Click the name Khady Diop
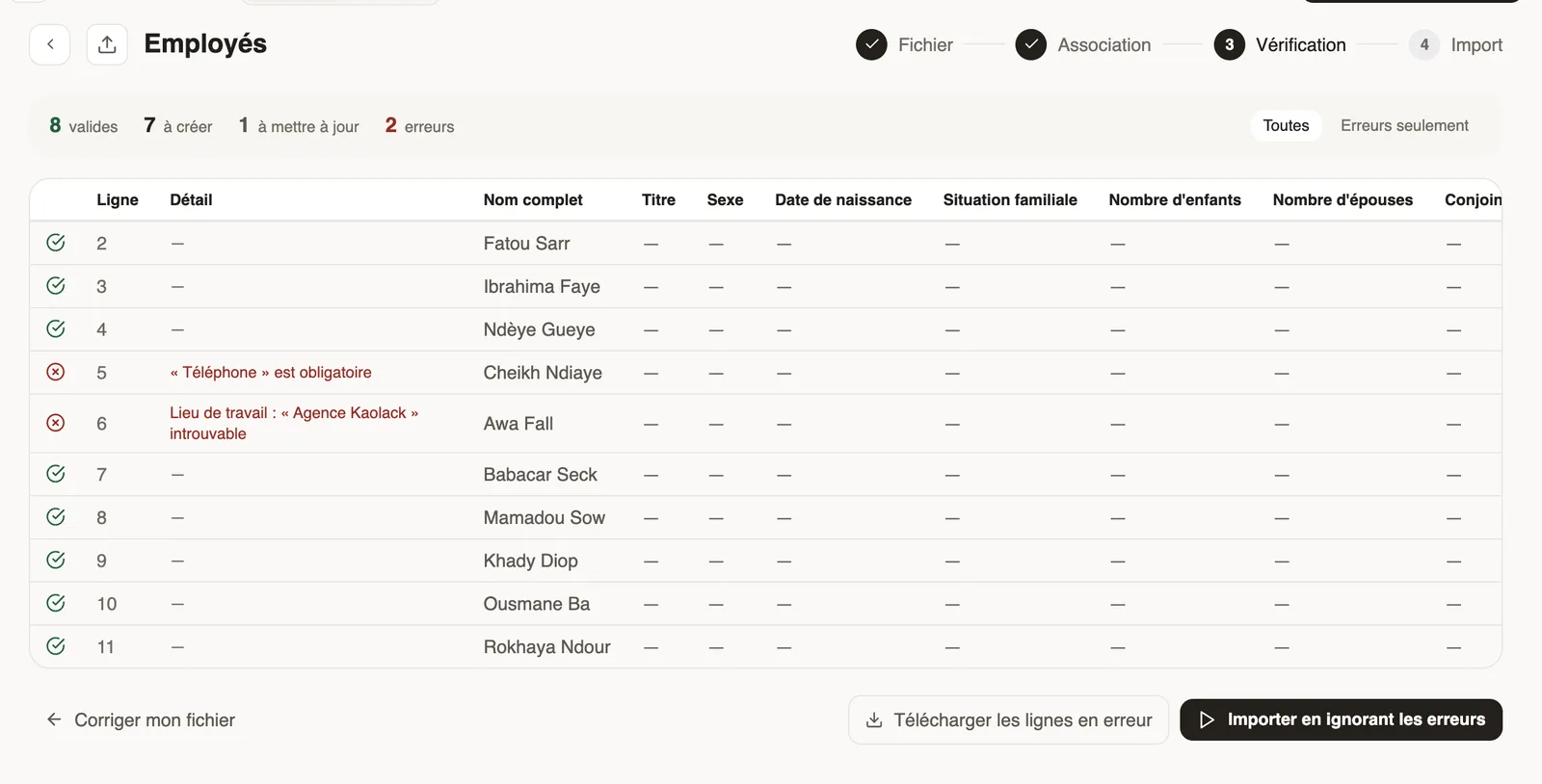Viewport: 1542px width, 784px height. coord(531,562)
